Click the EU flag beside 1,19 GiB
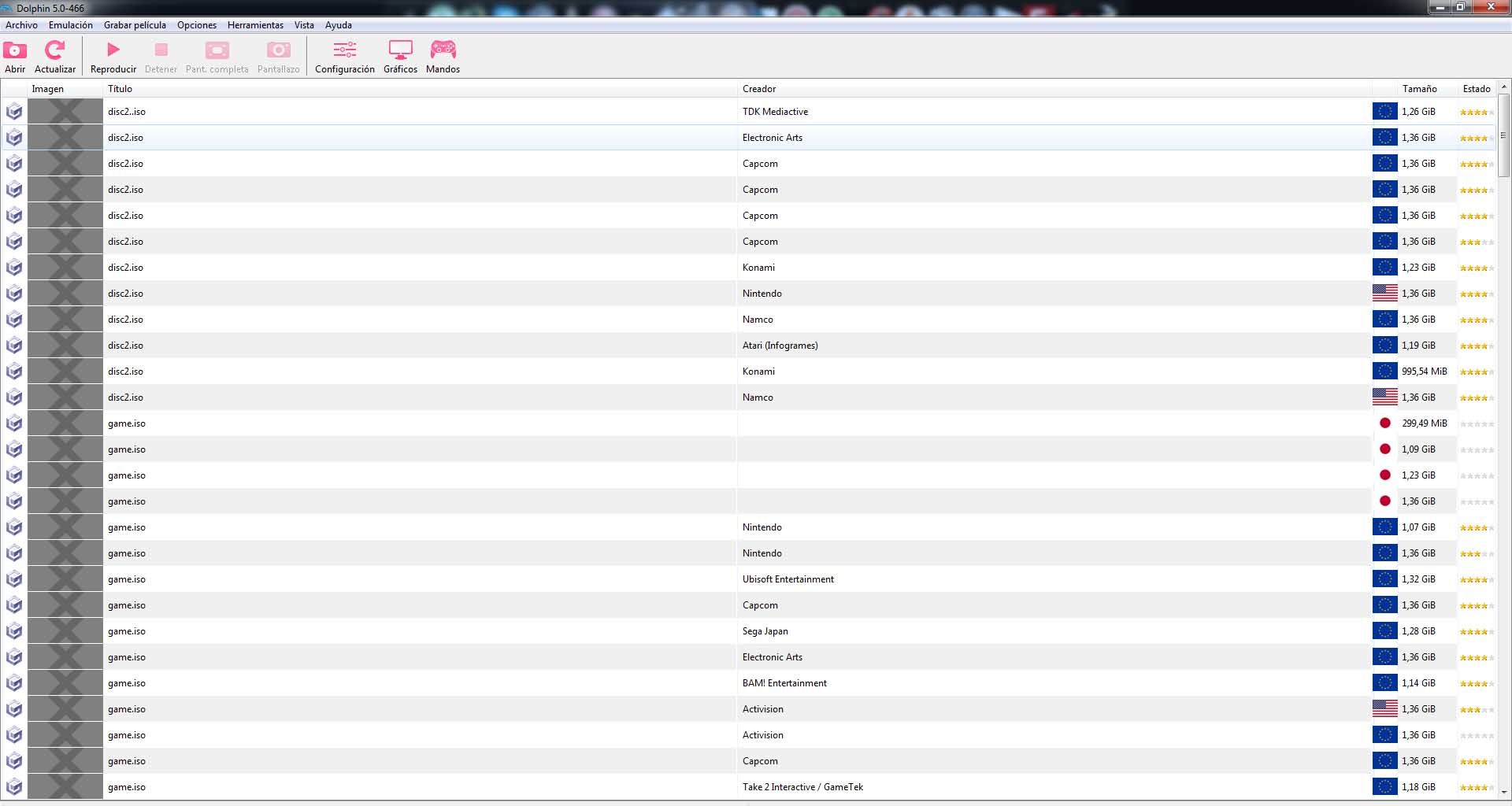Viewport: 1512px width, 806px height. (x=1385, y=346)
